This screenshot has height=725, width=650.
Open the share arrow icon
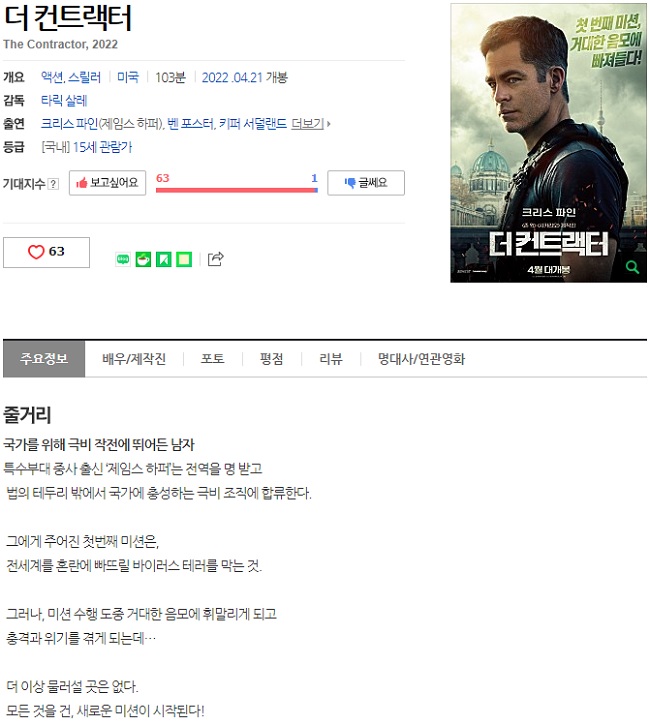pos(215,259)
